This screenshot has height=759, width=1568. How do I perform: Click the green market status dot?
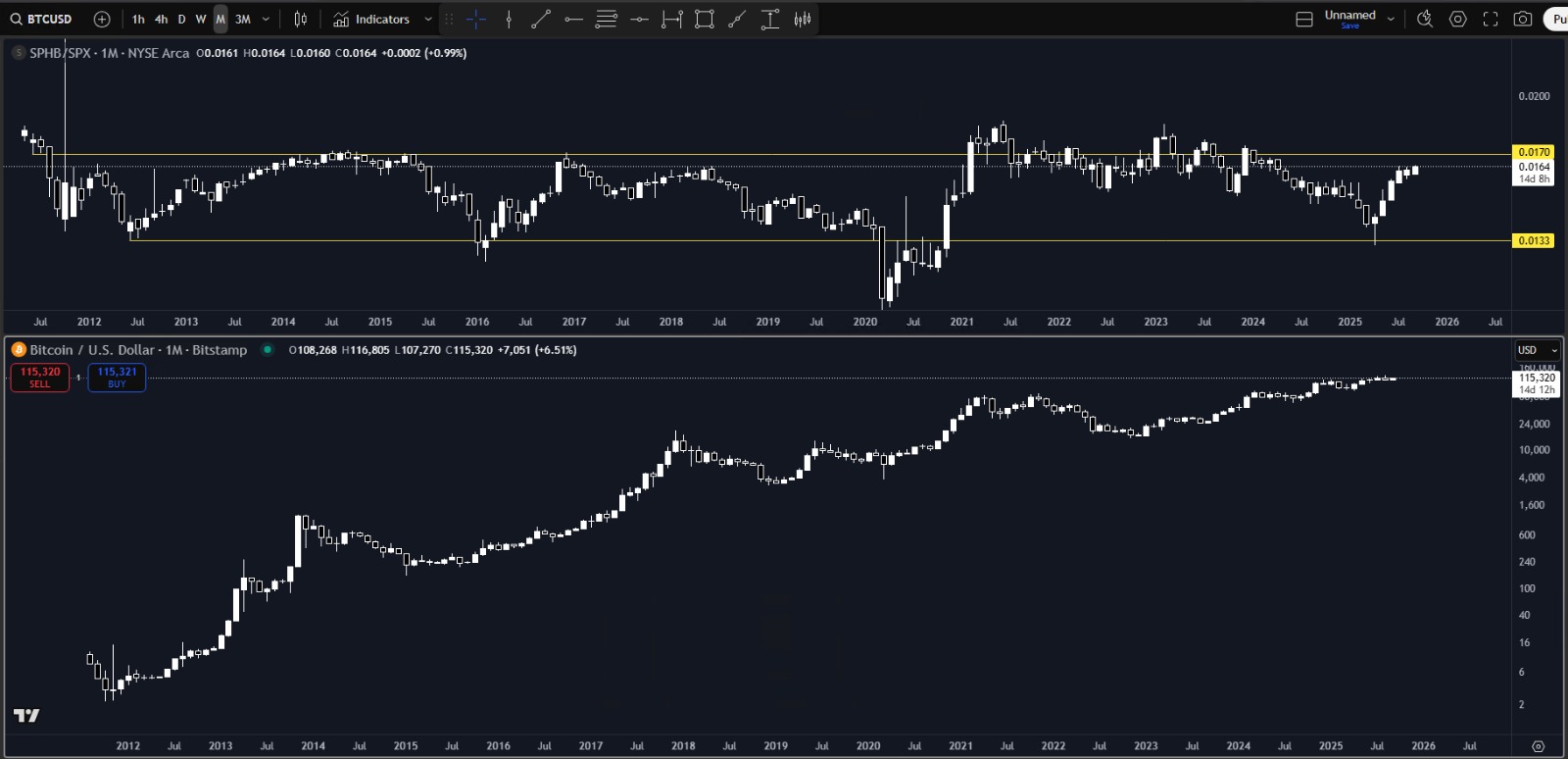pyautogui.click(x=268, y=349)
